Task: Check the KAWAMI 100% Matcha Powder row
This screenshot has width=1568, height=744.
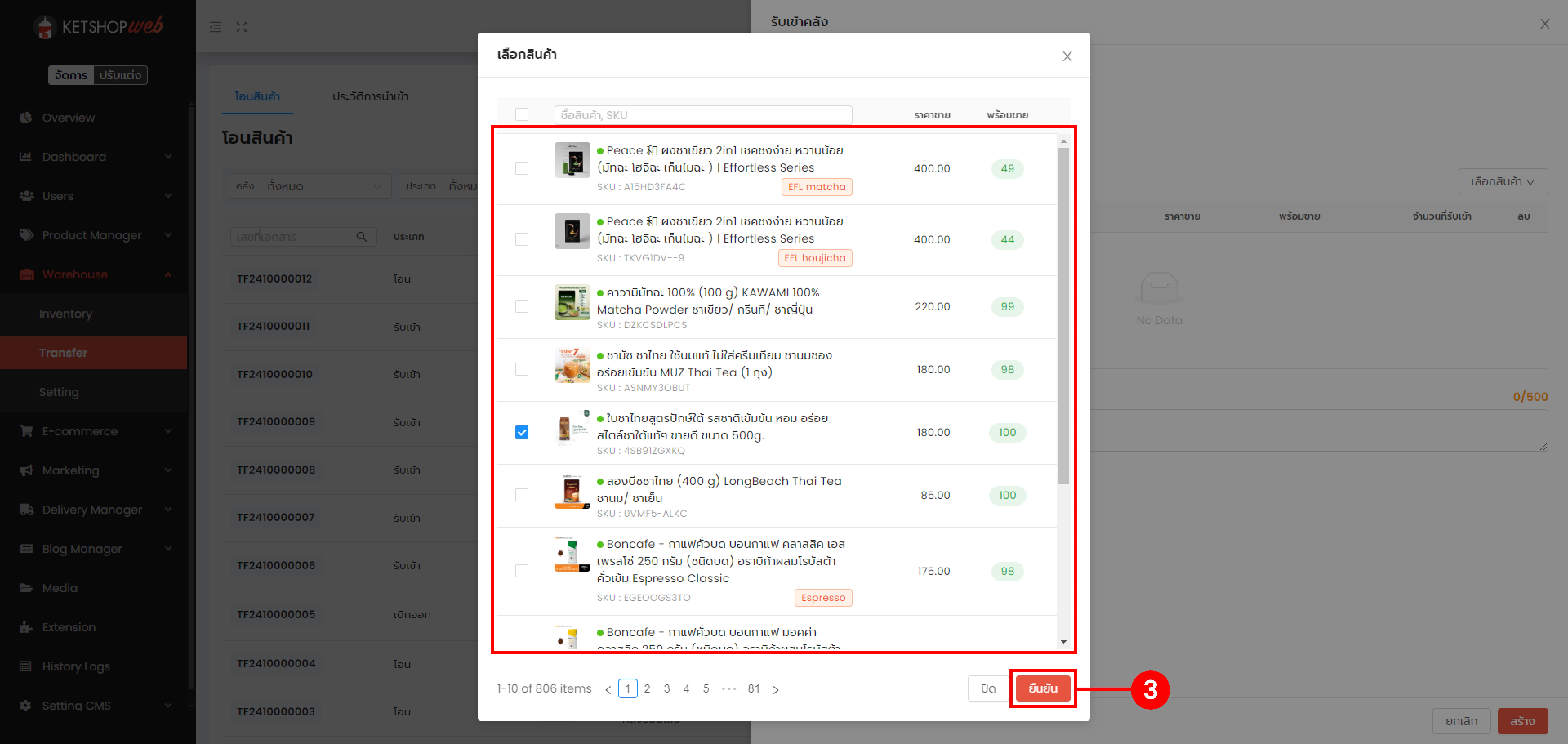Action: (522, 306)
